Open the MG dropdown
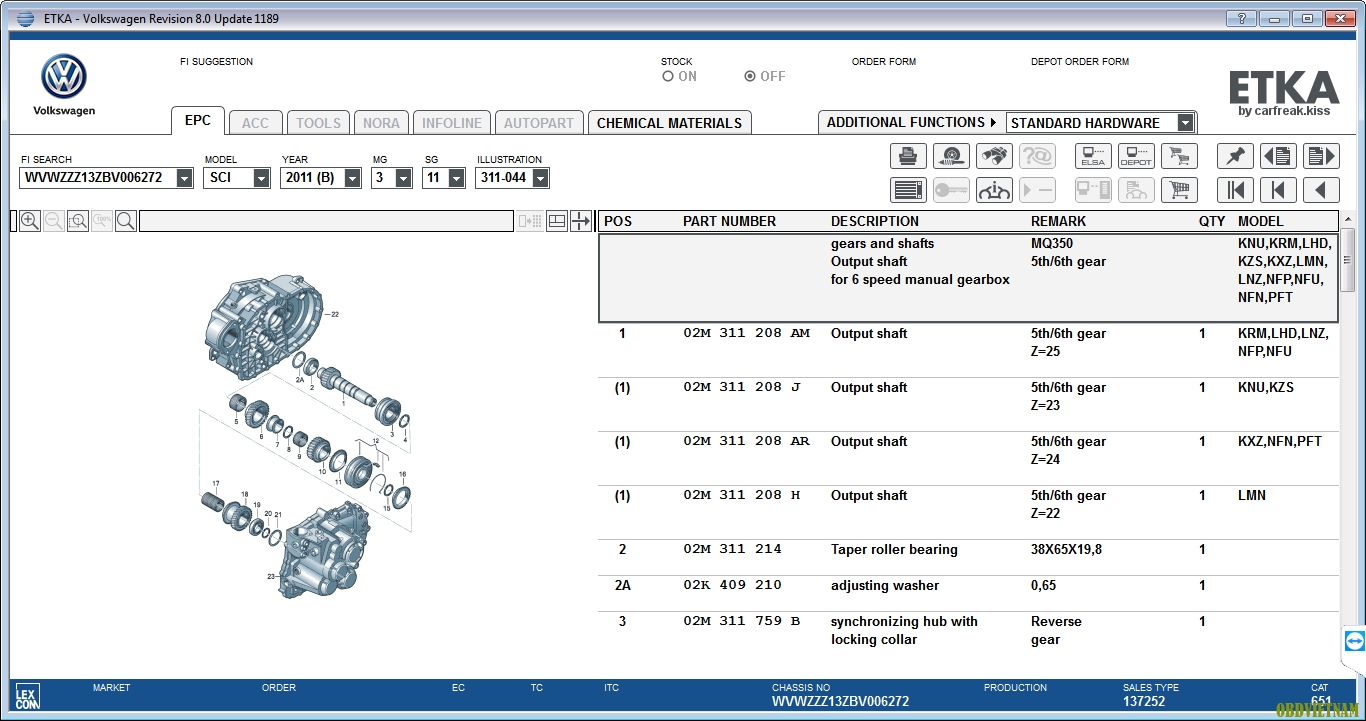 pyautogui.click(x=403, y=178)
